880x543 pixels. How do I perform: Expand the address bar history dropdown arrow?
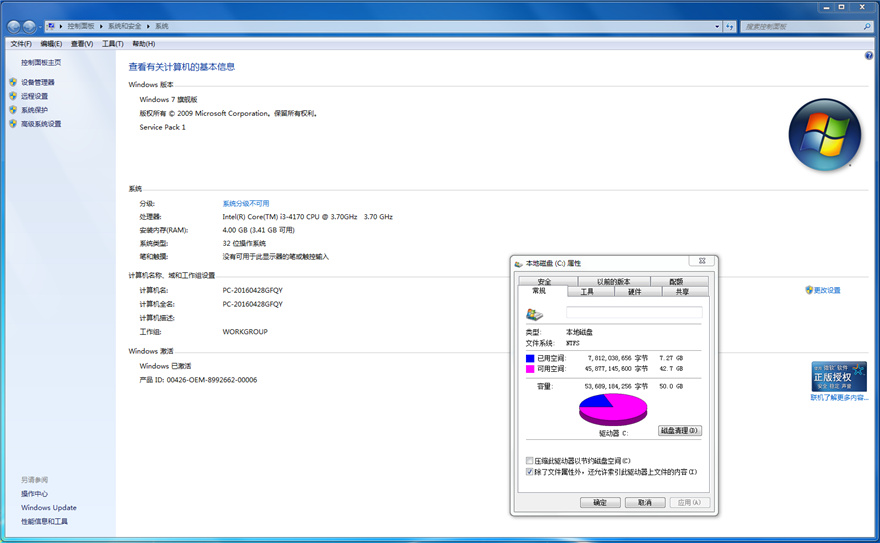click(717, 26)
